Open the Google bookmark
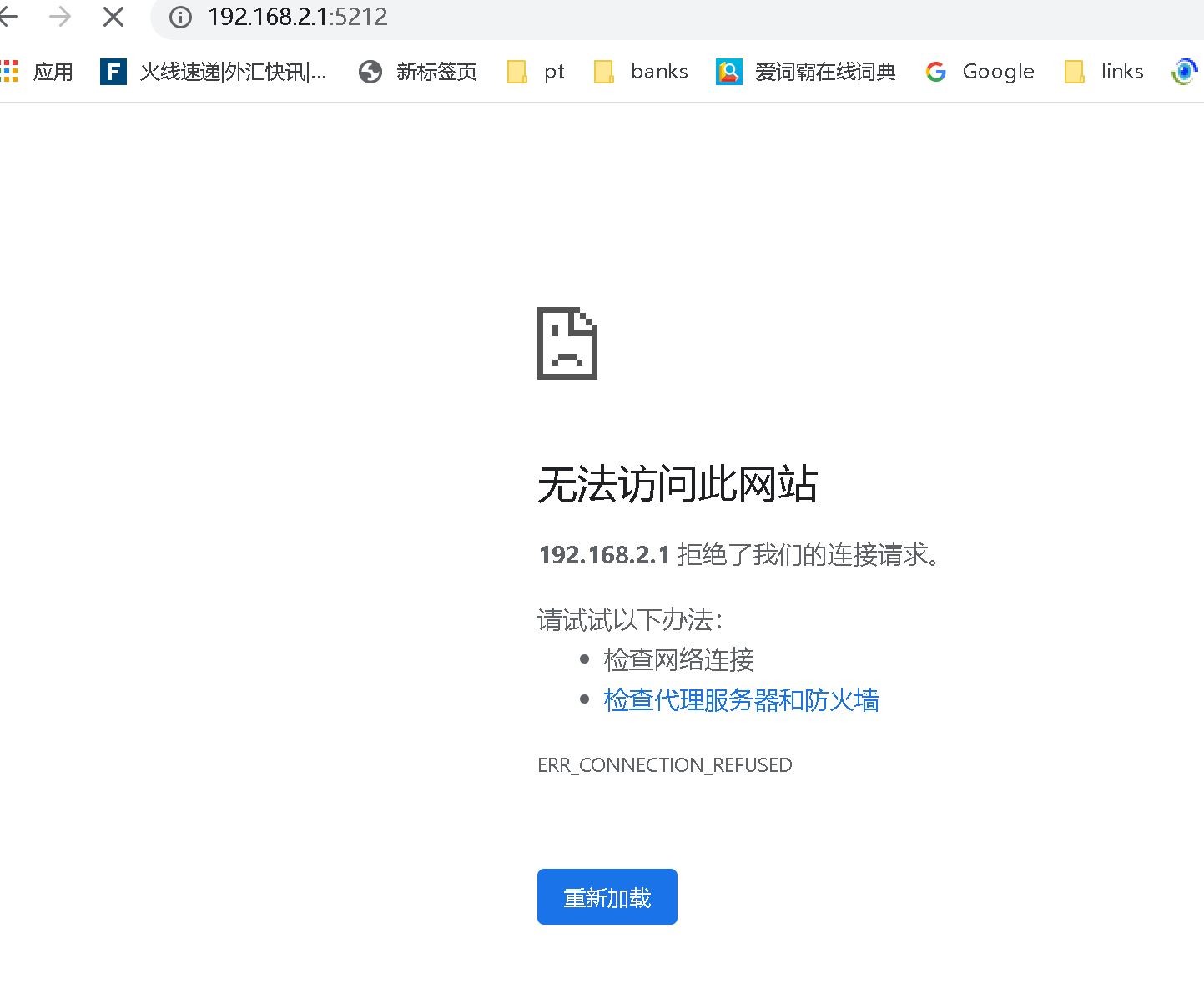 click(x=980, y=72)
